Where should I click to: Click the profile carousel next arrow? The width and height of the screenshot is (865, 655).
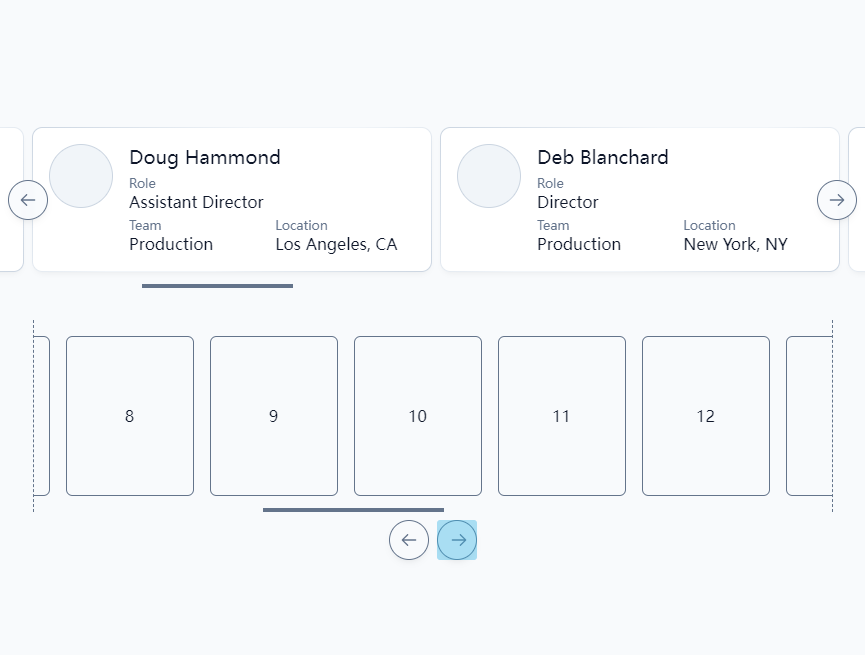click(836, 200)
